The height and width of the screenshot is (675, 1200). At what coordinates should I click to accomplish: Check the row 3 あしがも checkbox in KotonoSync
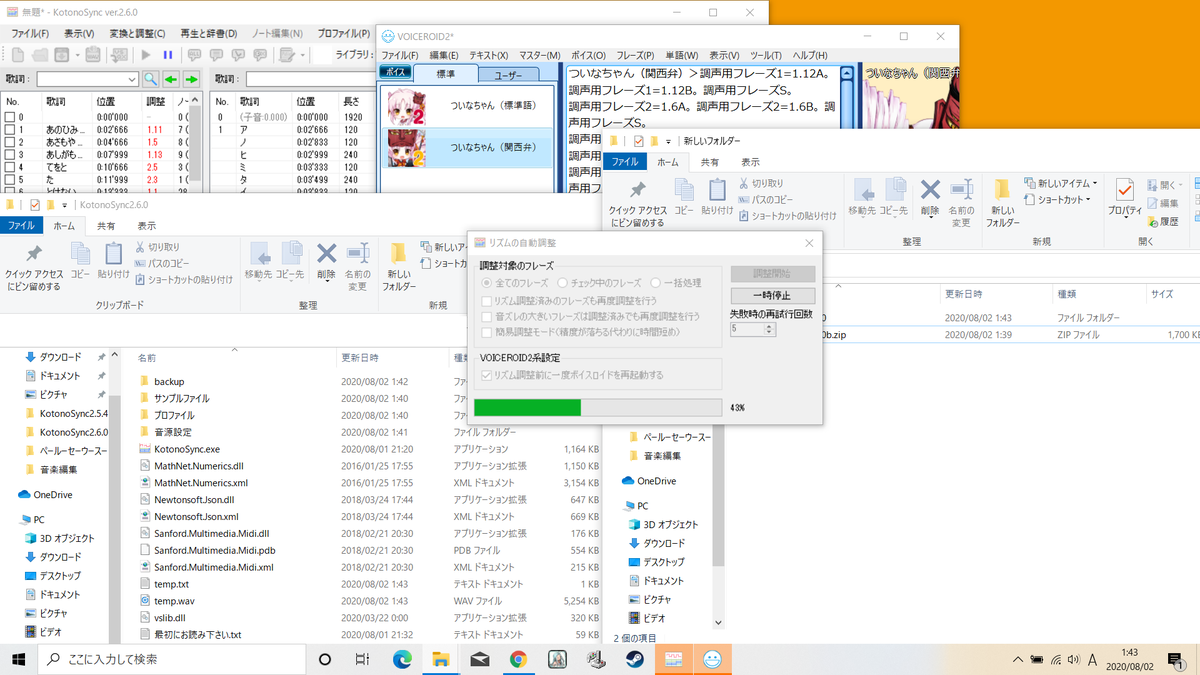(x=10, y=155)
